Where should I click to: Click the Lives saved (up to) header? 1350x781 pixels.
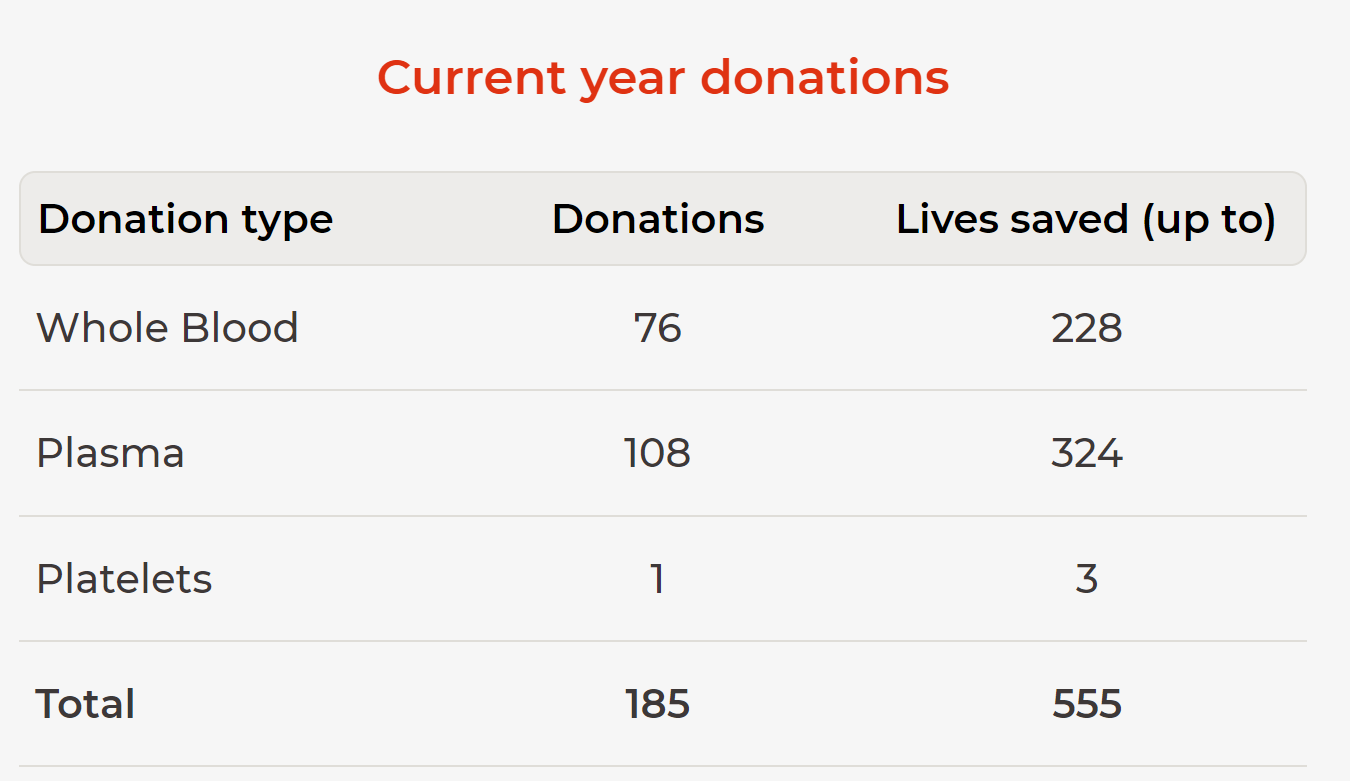coord(1086,220)
